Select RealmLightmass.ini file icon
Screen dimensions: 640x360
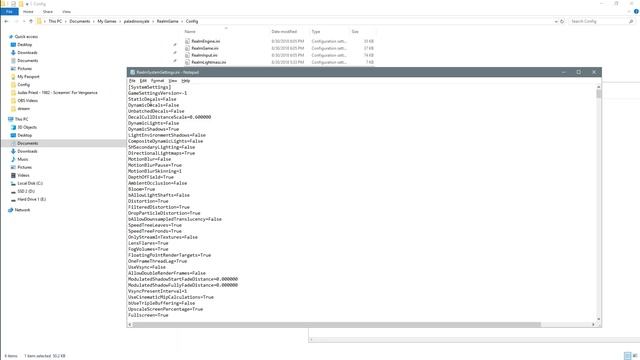(187, 62)
